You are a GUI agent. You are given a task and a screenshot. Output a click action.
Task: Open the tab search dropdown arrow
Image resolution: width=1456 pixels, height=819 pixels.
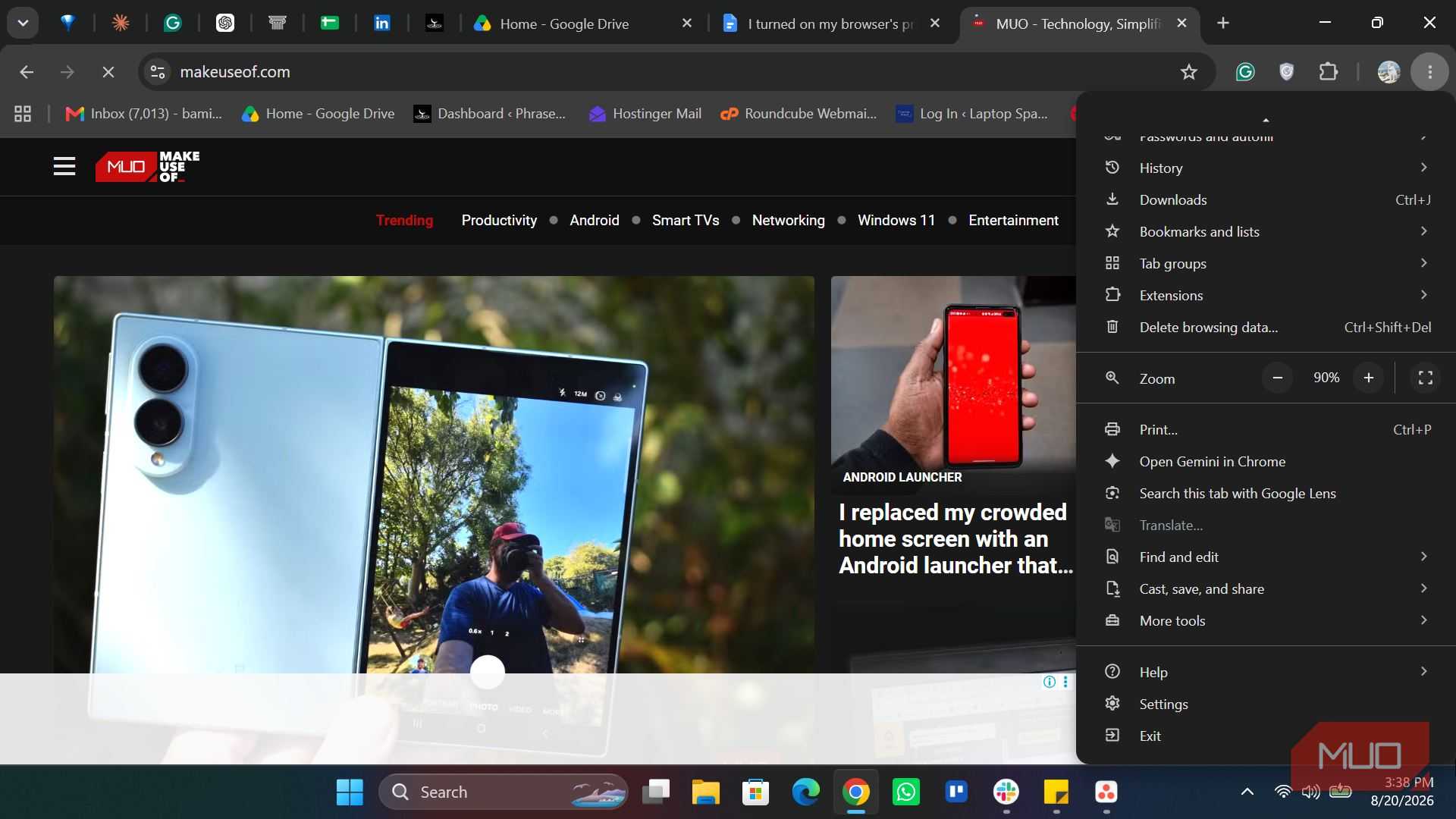[x=23, y=23]
